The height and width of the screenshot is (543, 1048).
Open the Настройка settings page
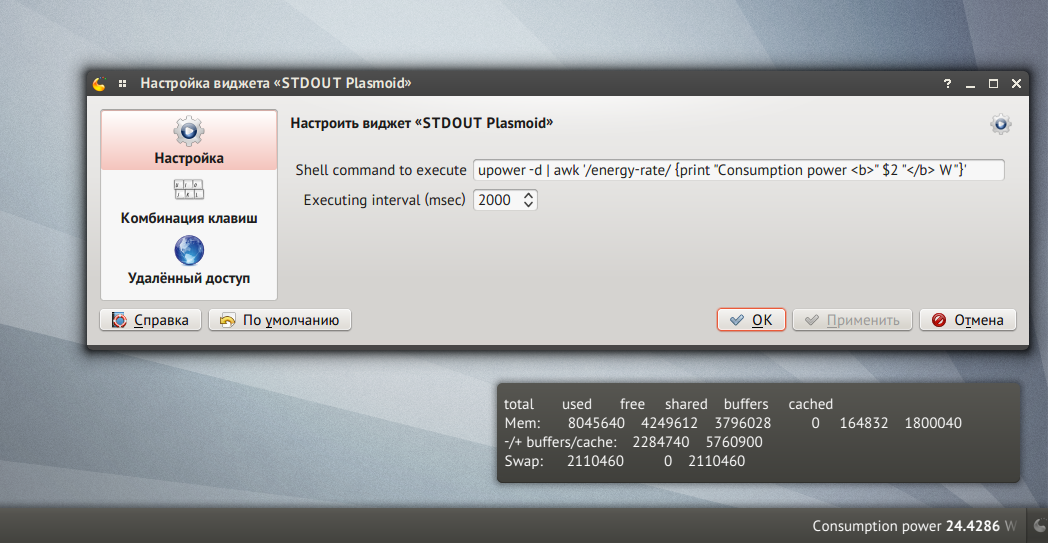(189, 140)
